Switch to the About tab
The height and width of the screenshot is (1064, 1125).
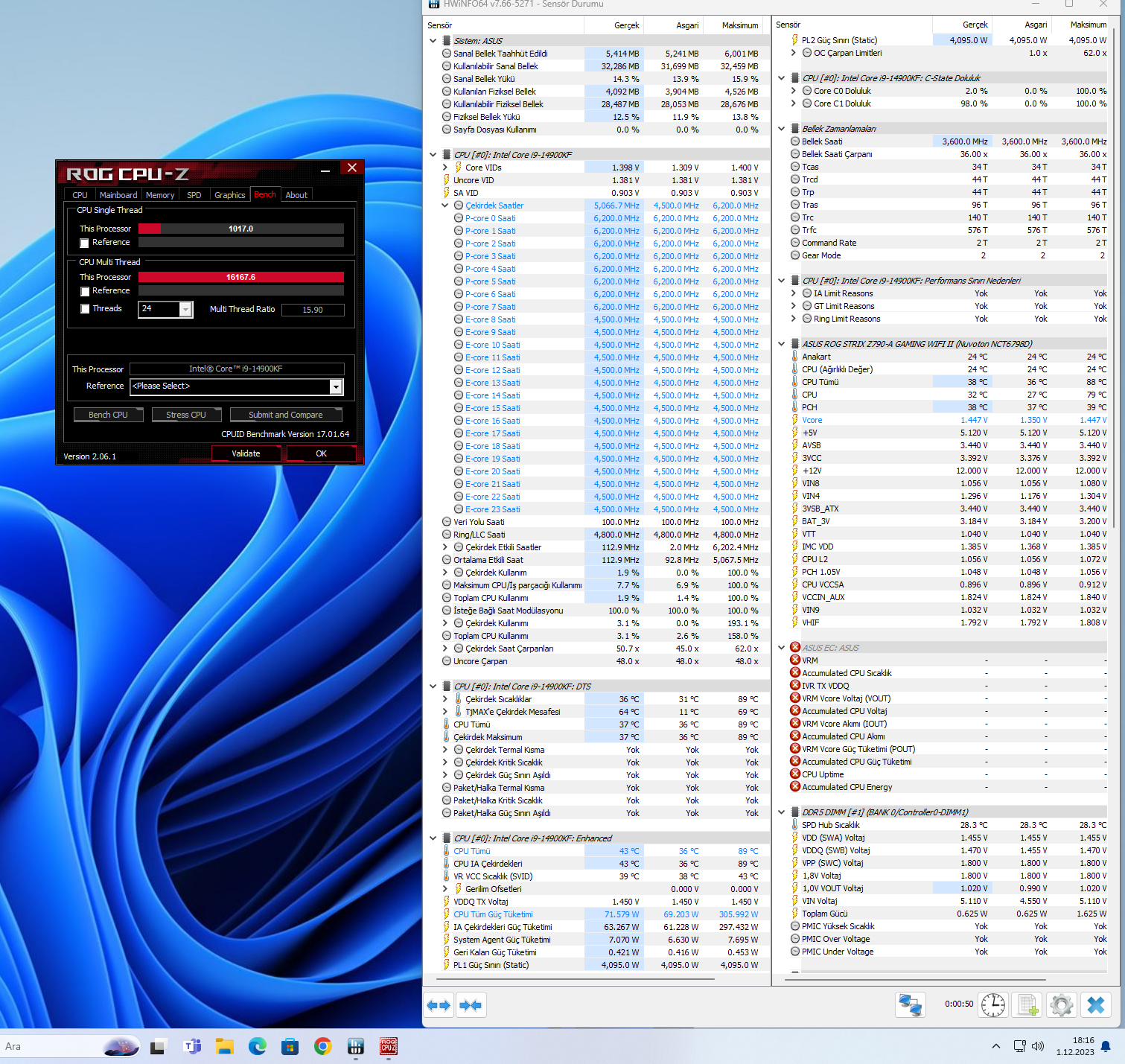pyautogui.click(x=296, y=195)
